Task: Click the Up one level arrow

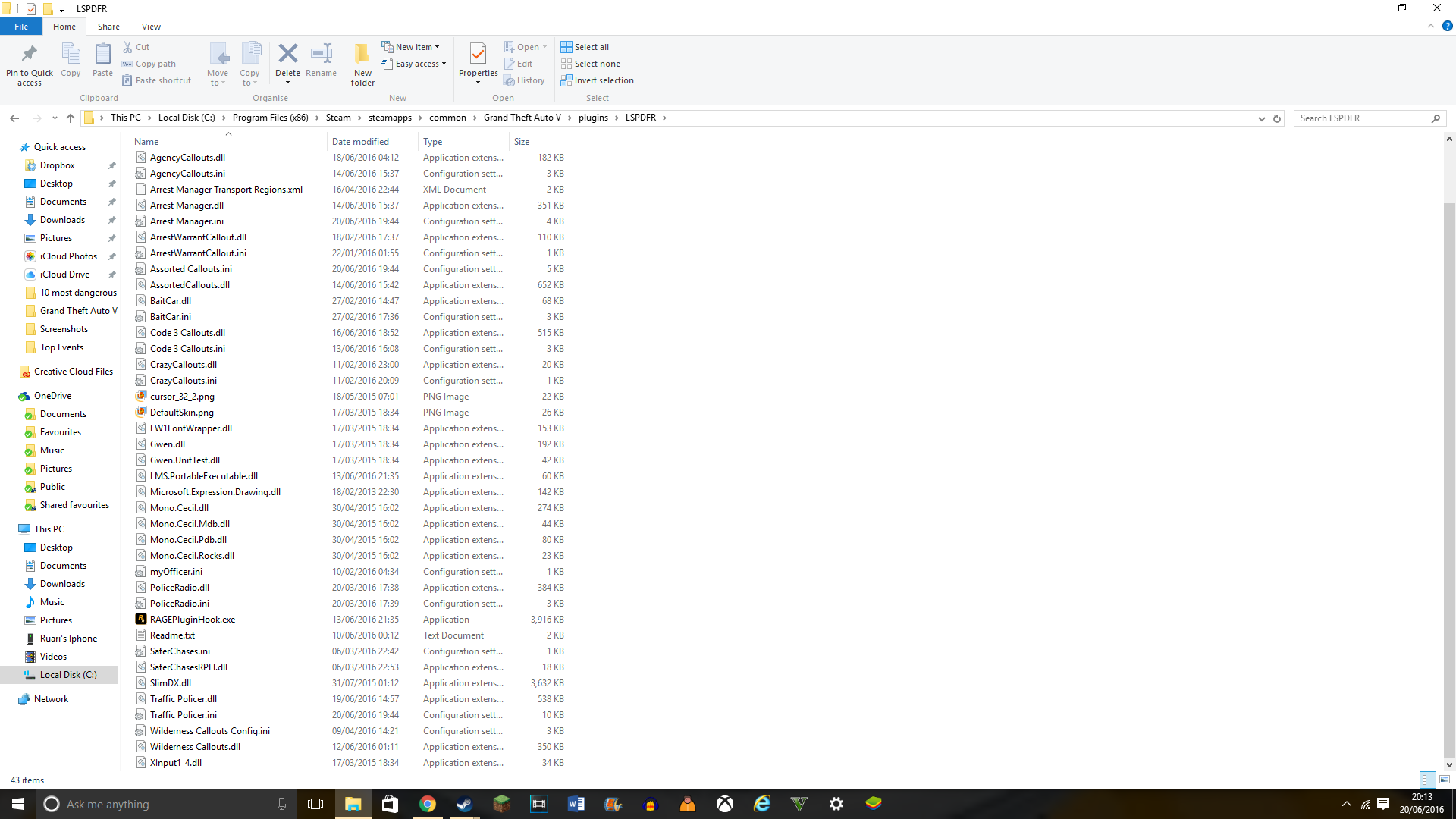Action: [71, 118]
